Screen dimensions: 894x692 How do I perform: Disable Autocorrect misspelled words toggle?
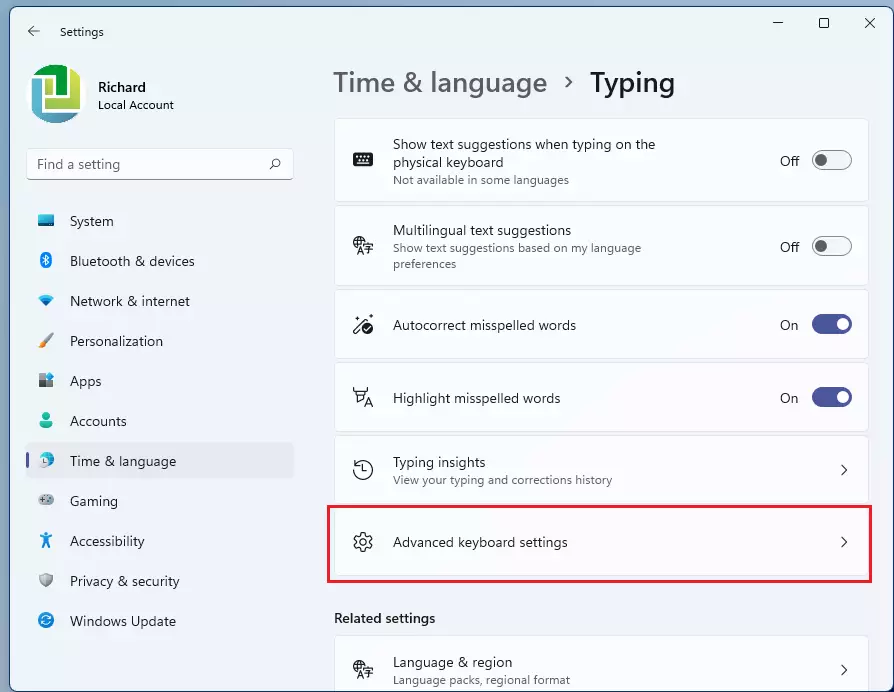point(831,324)
